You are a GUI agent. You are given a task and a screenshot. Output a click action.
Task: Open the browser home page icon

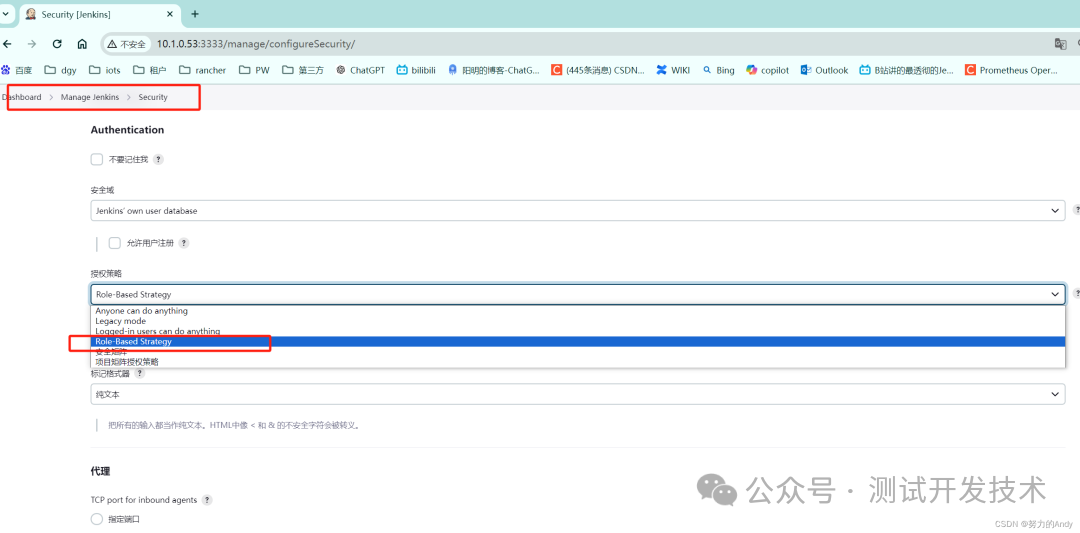tap(82, 43)
